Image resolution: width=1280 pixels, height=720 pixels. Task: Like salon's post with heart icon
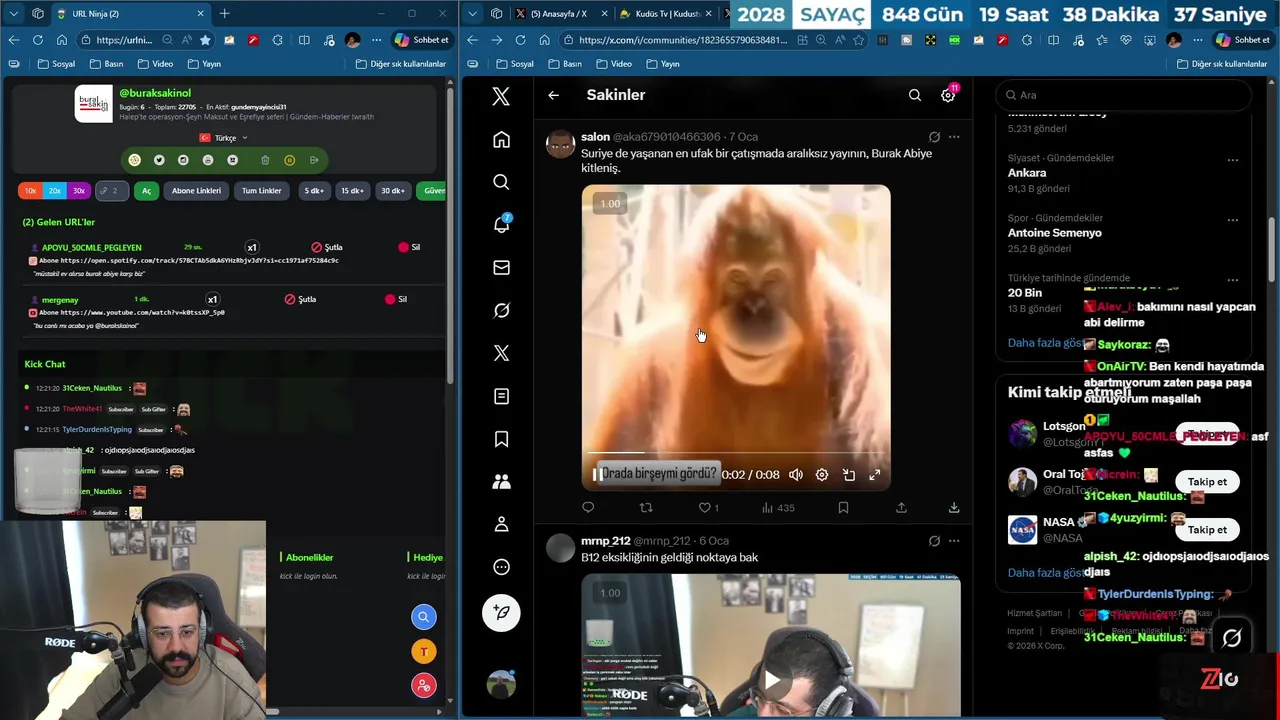[704, 508]
